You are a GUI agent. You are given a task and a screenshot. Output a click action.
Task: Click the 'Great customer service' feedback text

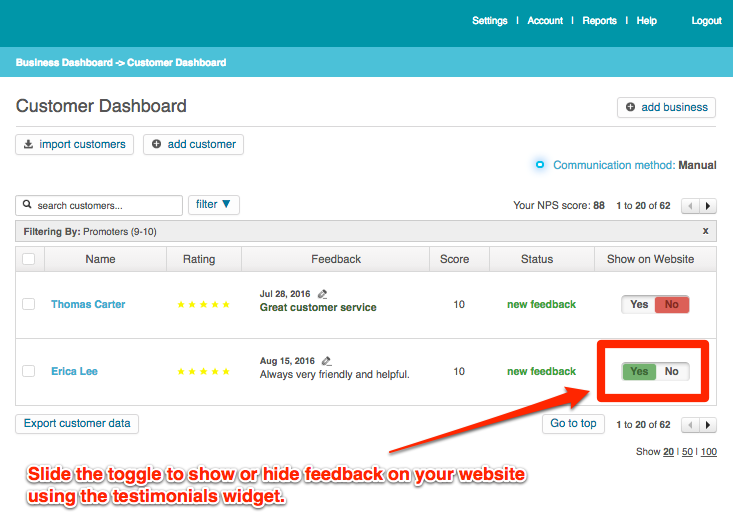(x=318, y=307)
